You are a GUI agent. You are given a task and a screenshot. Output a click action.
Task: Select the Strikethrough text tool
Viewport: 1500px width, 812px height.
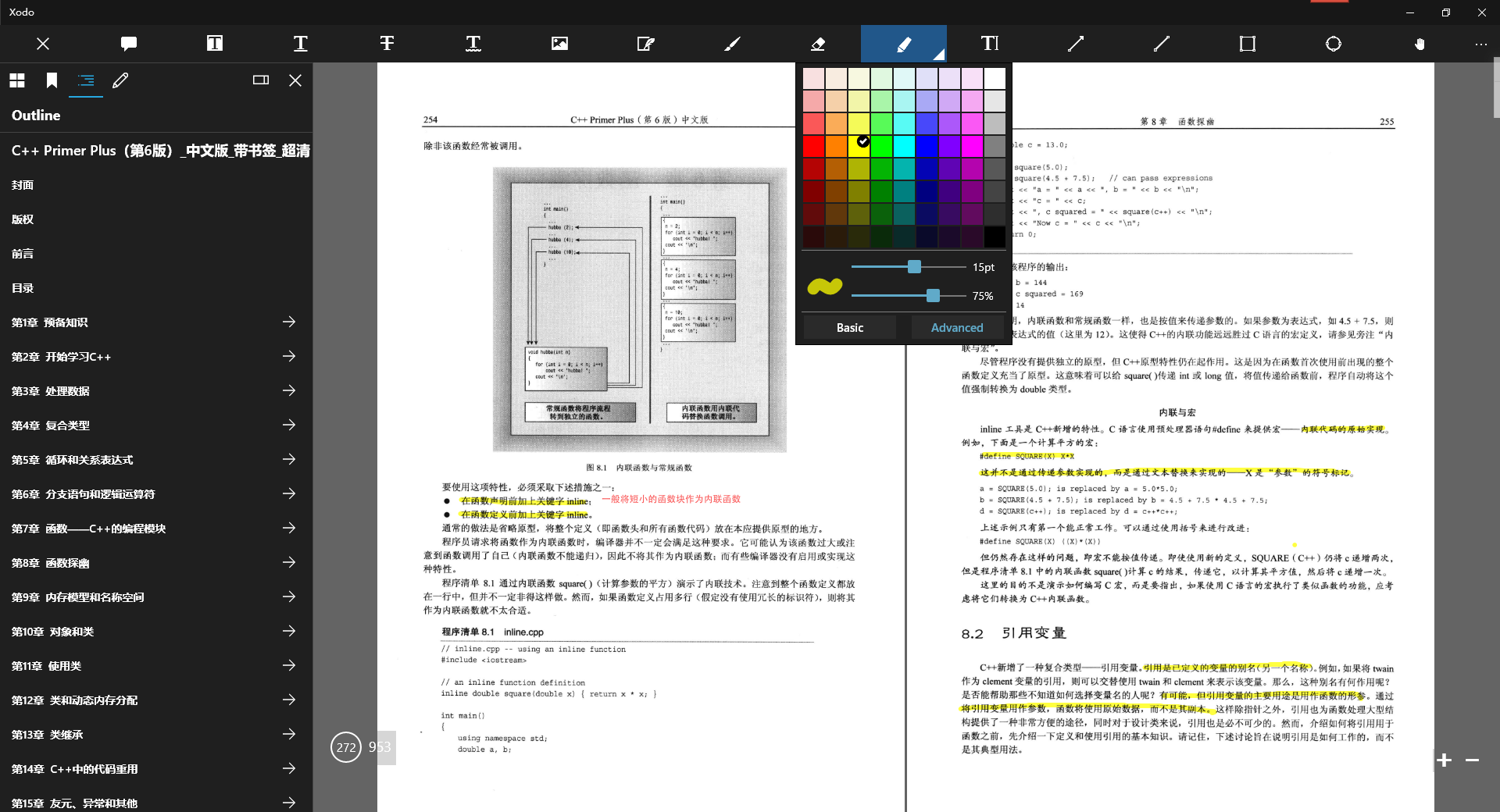pos(387,44)
